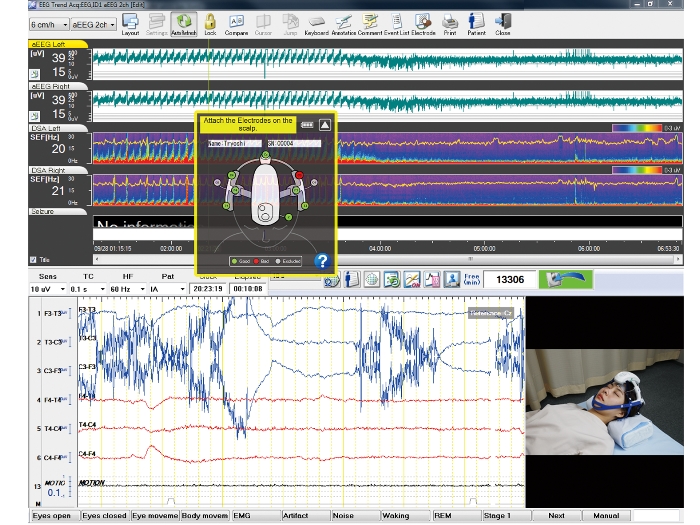Click the patient video thumbnail
This screenshot has width=700, height=525.
coord(605,400)
